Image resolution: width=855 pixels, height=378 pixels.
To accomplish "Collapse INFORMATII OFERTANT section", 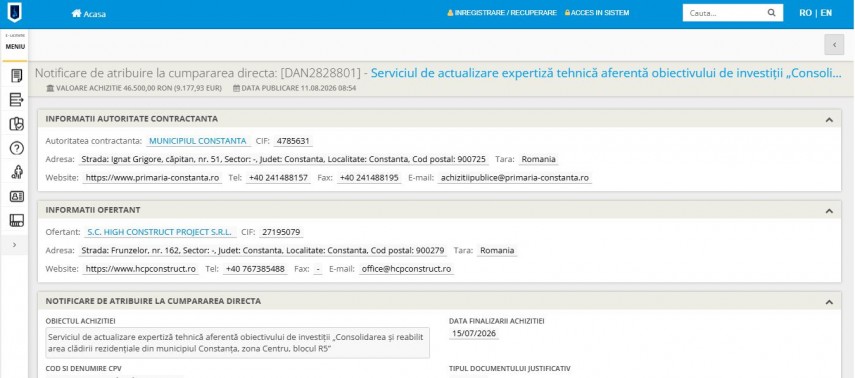I will (x=829, y=211).
